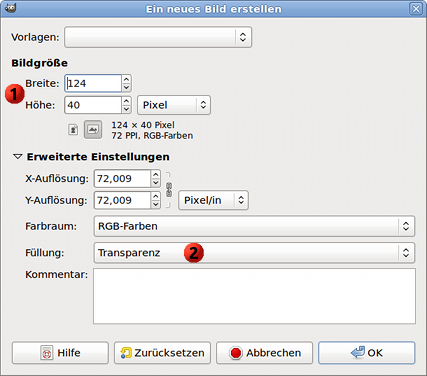Increase Höhe with the up arrow
Screen dimensions: 427x376
point(126,101)
